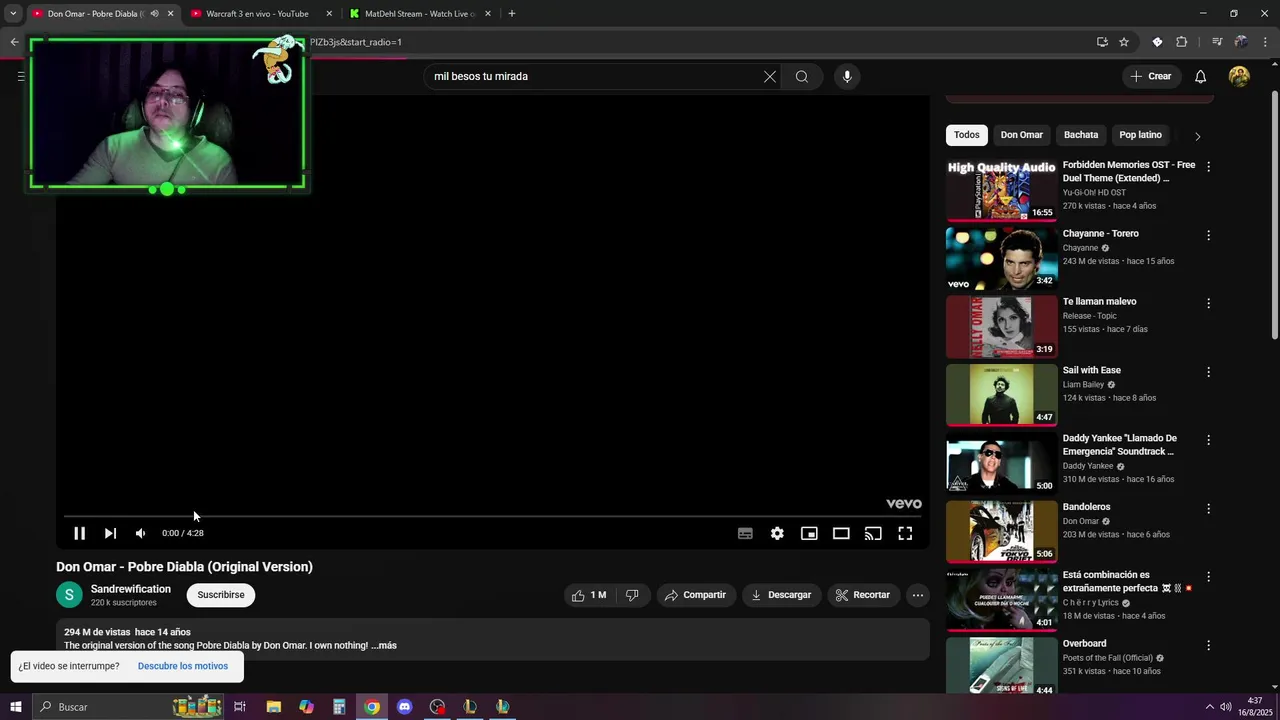The height and width of the screenshot is (720, 1280).
Task: Open Chrome three-dot menu
Action: click(x=1266, y=42)
